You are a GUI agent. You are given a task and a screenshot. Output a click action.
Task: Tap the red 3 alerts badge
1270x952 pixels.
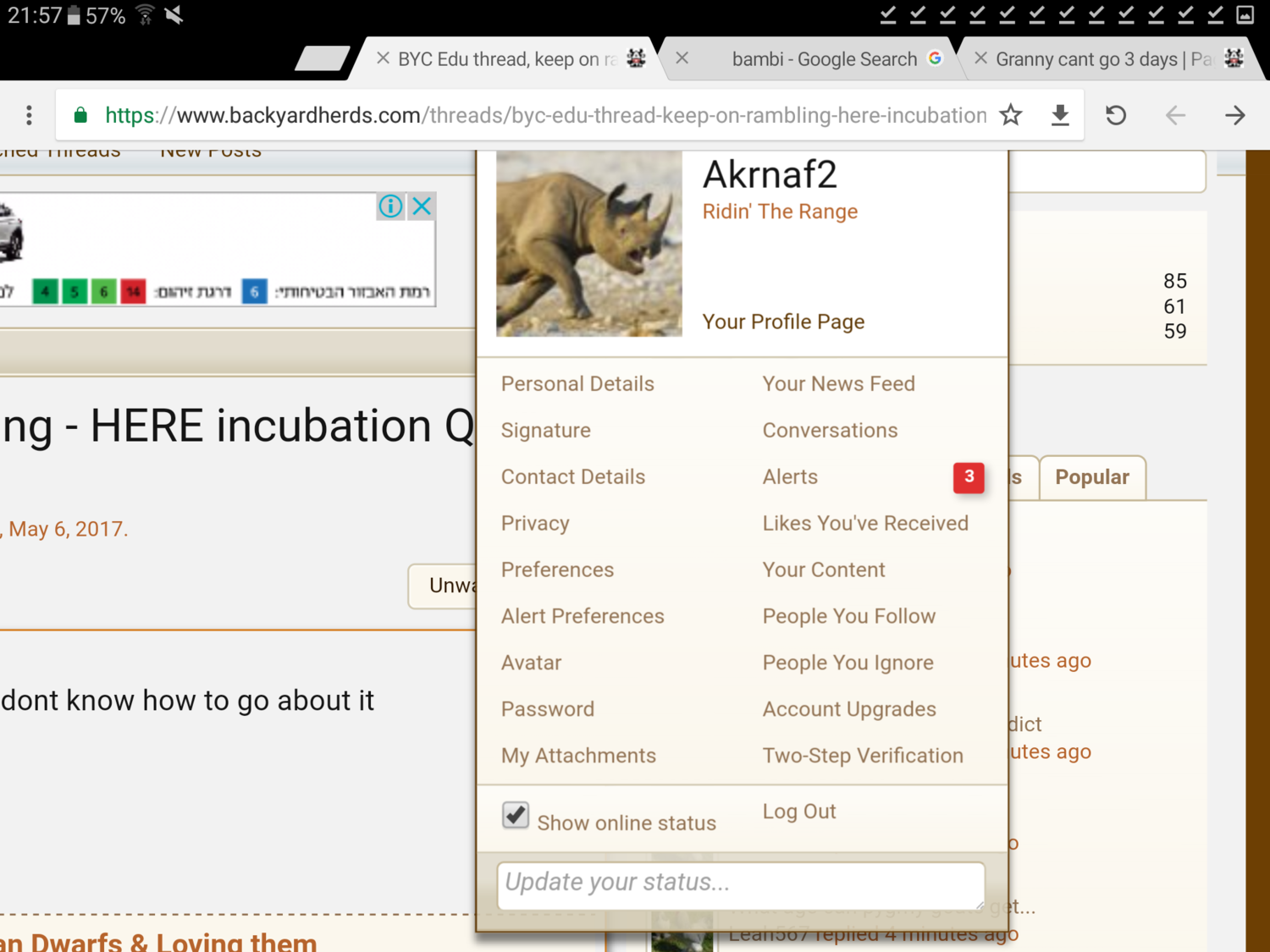(x=969, y=477)
